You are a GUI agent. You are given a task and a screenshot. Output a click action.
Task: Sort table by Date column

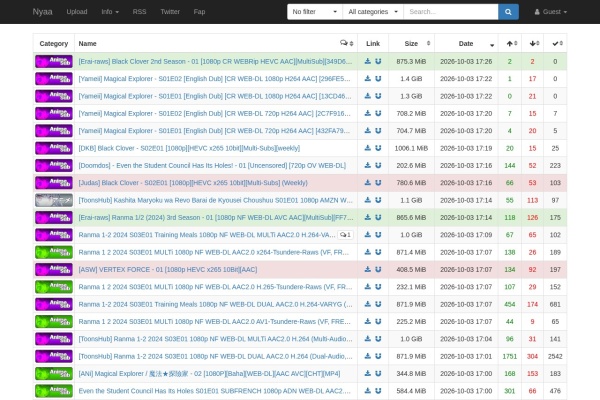[466, 43]
